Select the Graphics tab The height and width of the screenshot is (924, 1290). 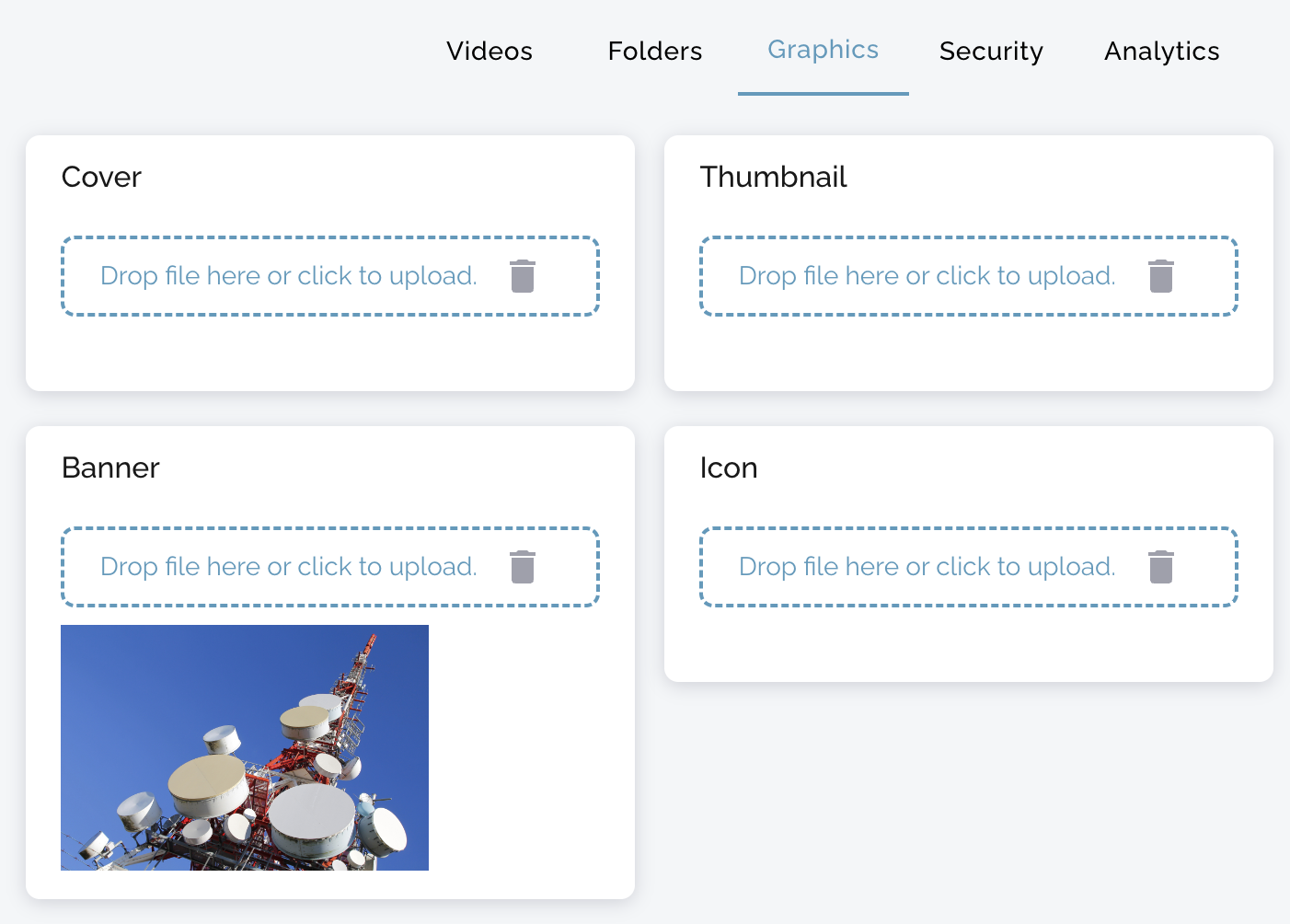click(824, 50)
